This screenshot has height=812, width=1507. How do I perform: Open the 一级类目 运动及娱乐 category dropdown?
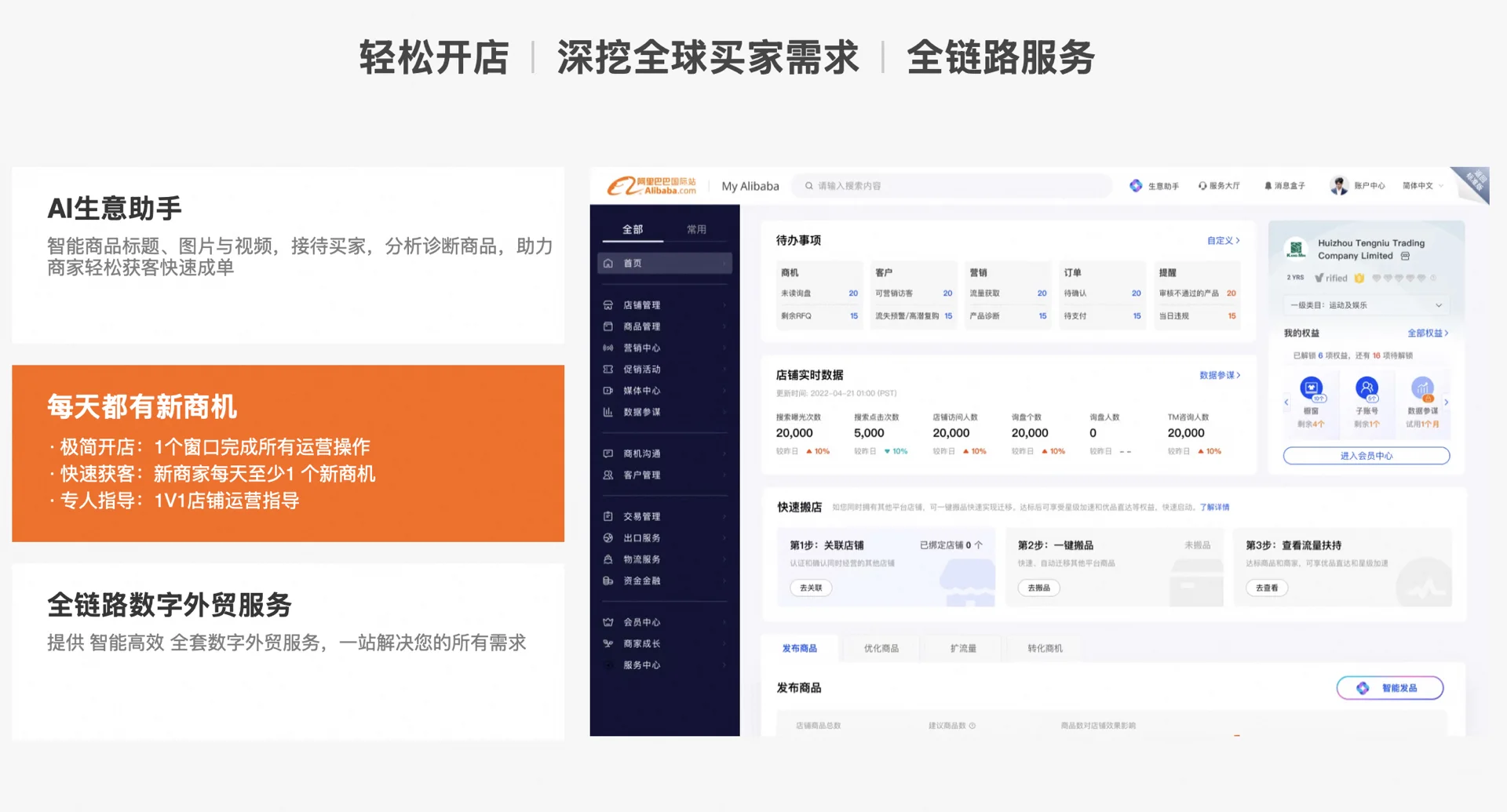[x=1366, y=305]
